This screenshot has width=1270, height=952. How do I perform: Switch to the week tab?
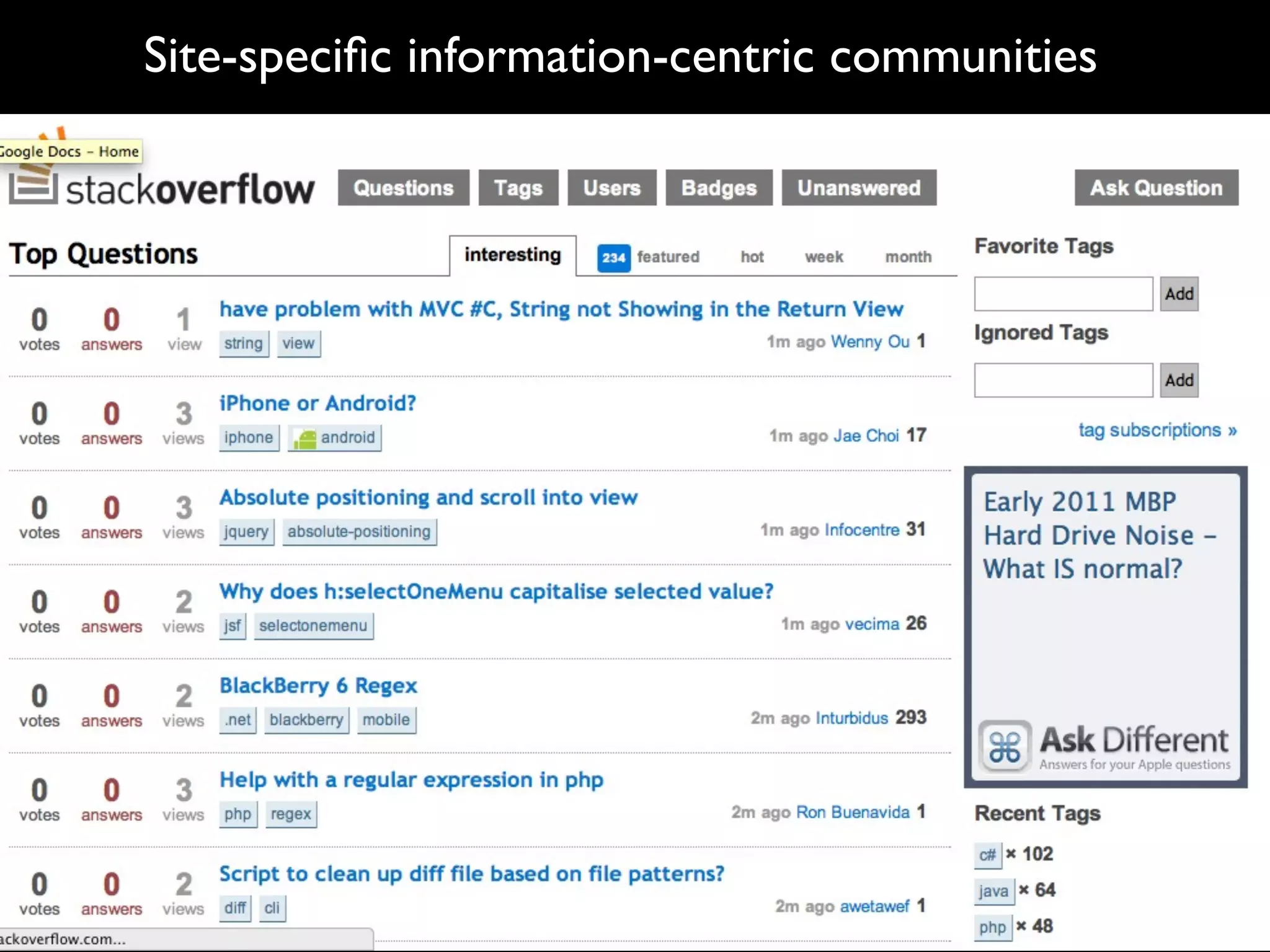pos(824,257)
